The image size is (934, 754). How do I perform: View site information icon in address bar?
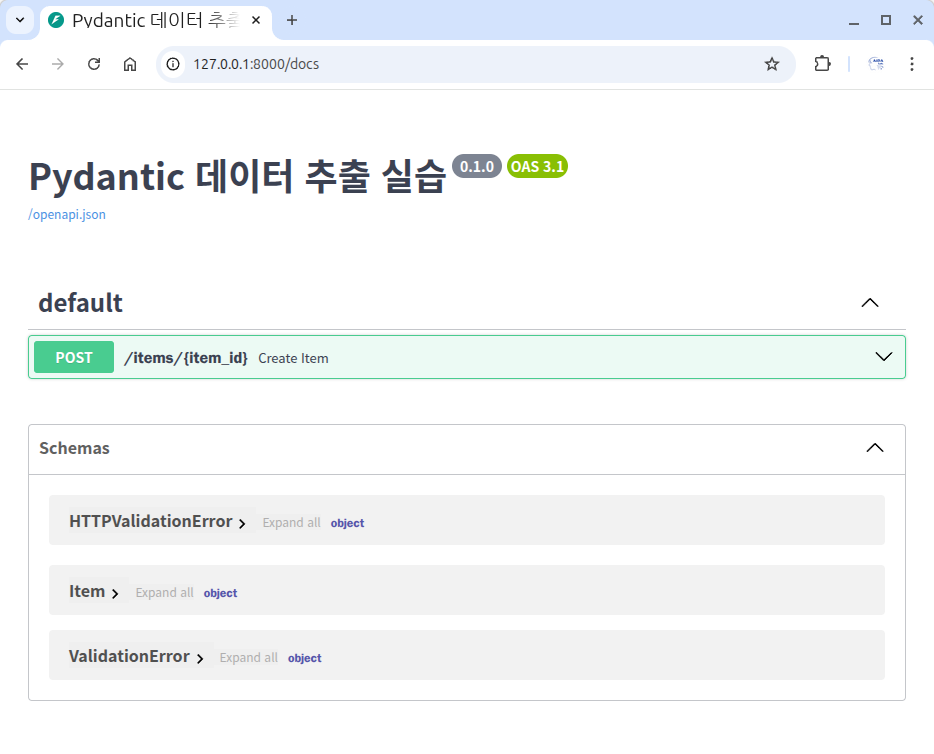[173, 64]
